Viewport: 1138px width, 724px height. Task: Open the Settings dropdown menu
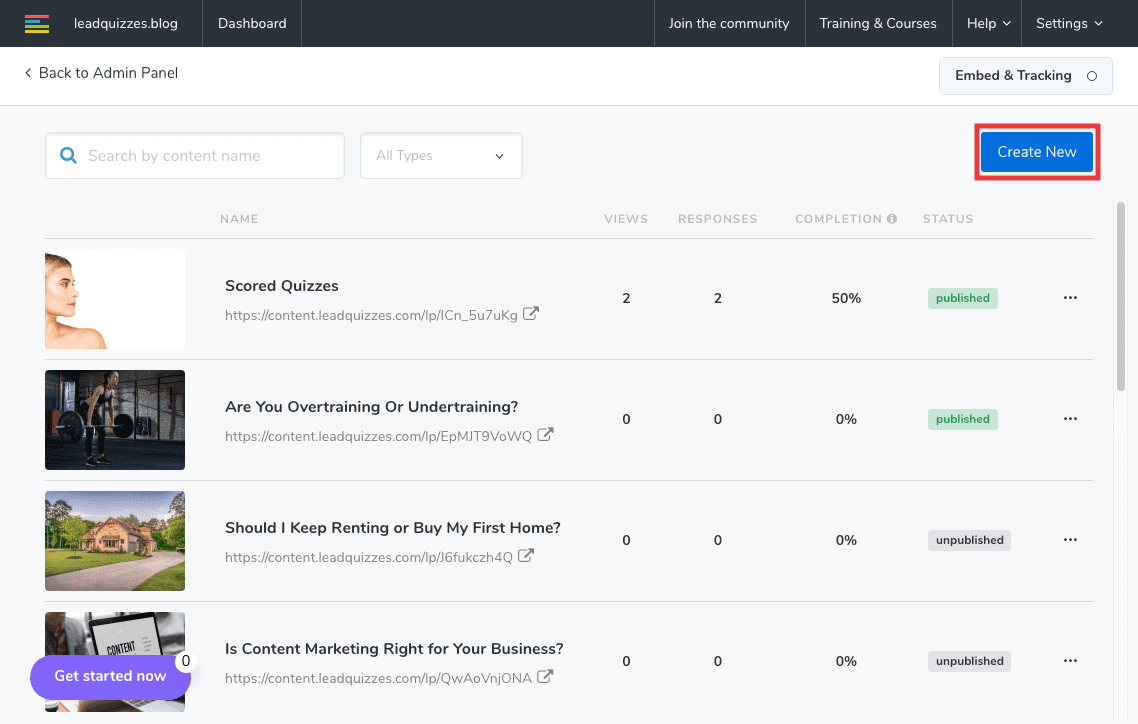click(1069, 23)
